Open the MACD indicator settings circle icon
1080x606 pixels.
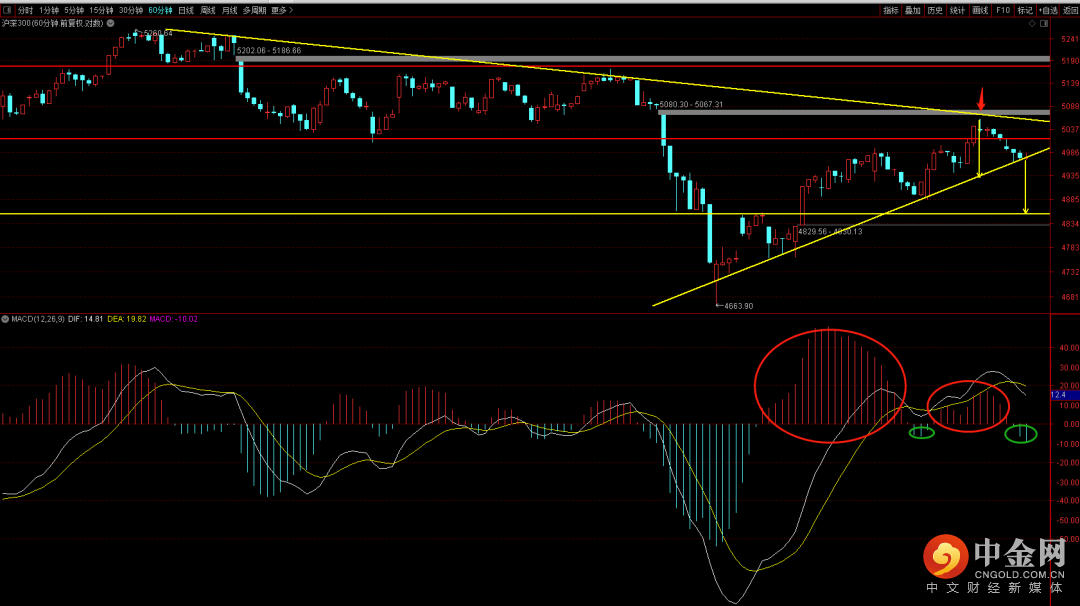(6, 320)
